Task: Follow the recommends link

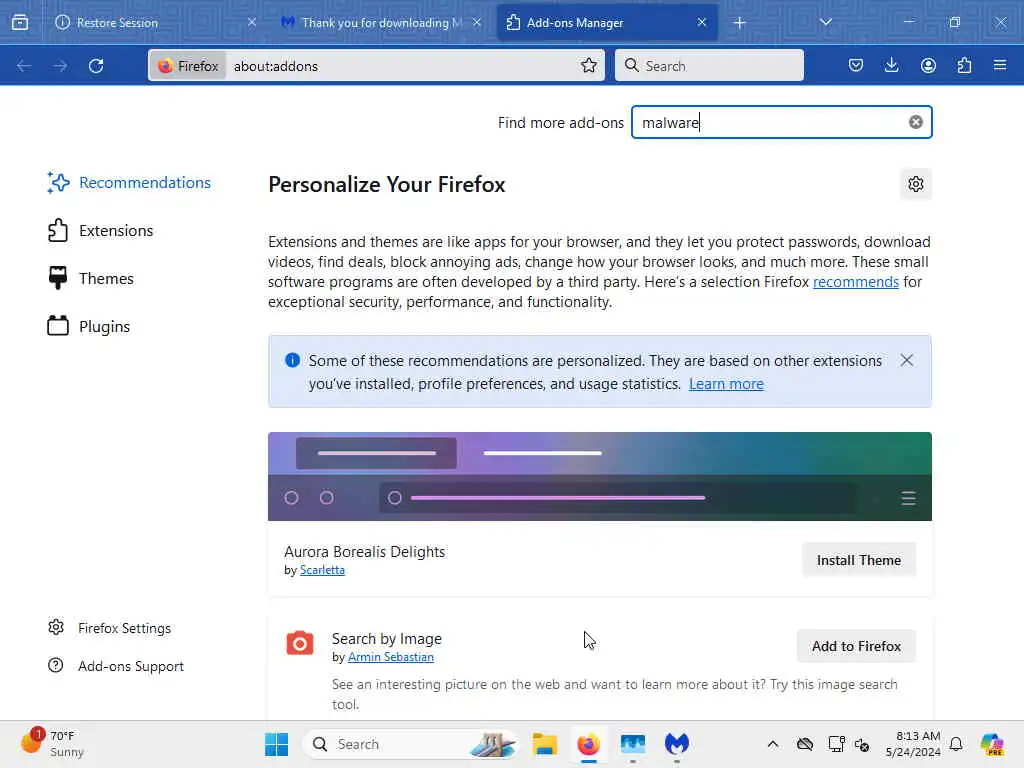Action: 856,281
